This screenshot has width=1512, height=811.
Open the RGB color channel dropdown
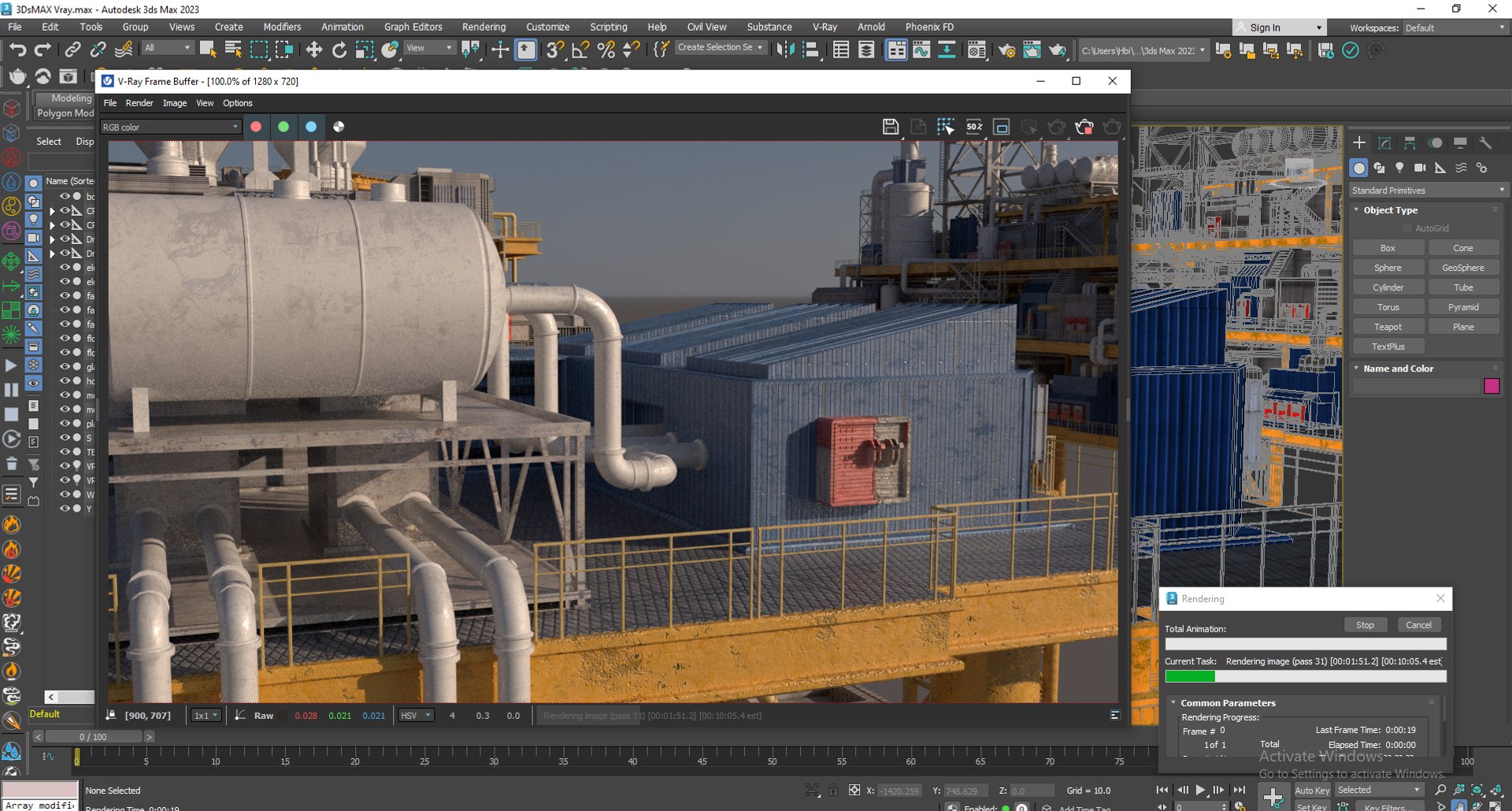coord(170,127)
